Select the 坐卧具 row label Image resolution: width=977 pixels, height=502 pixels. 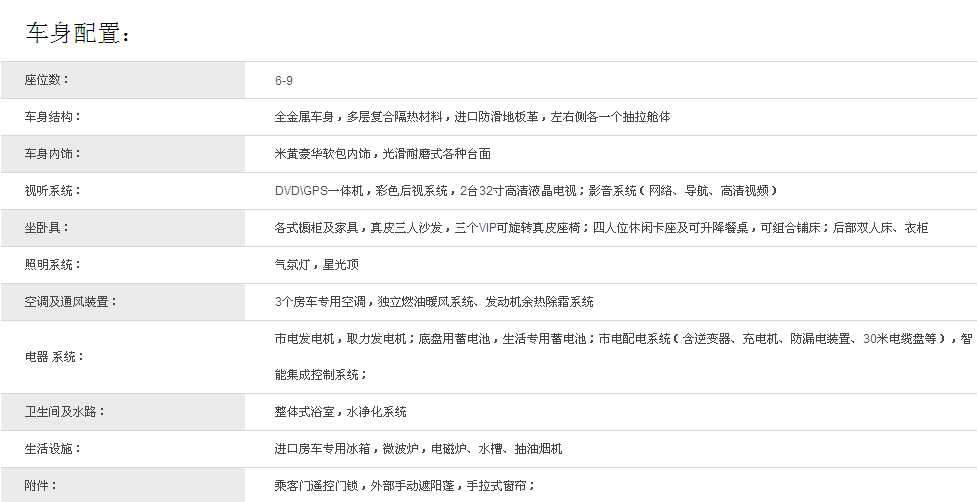(47, 228)
